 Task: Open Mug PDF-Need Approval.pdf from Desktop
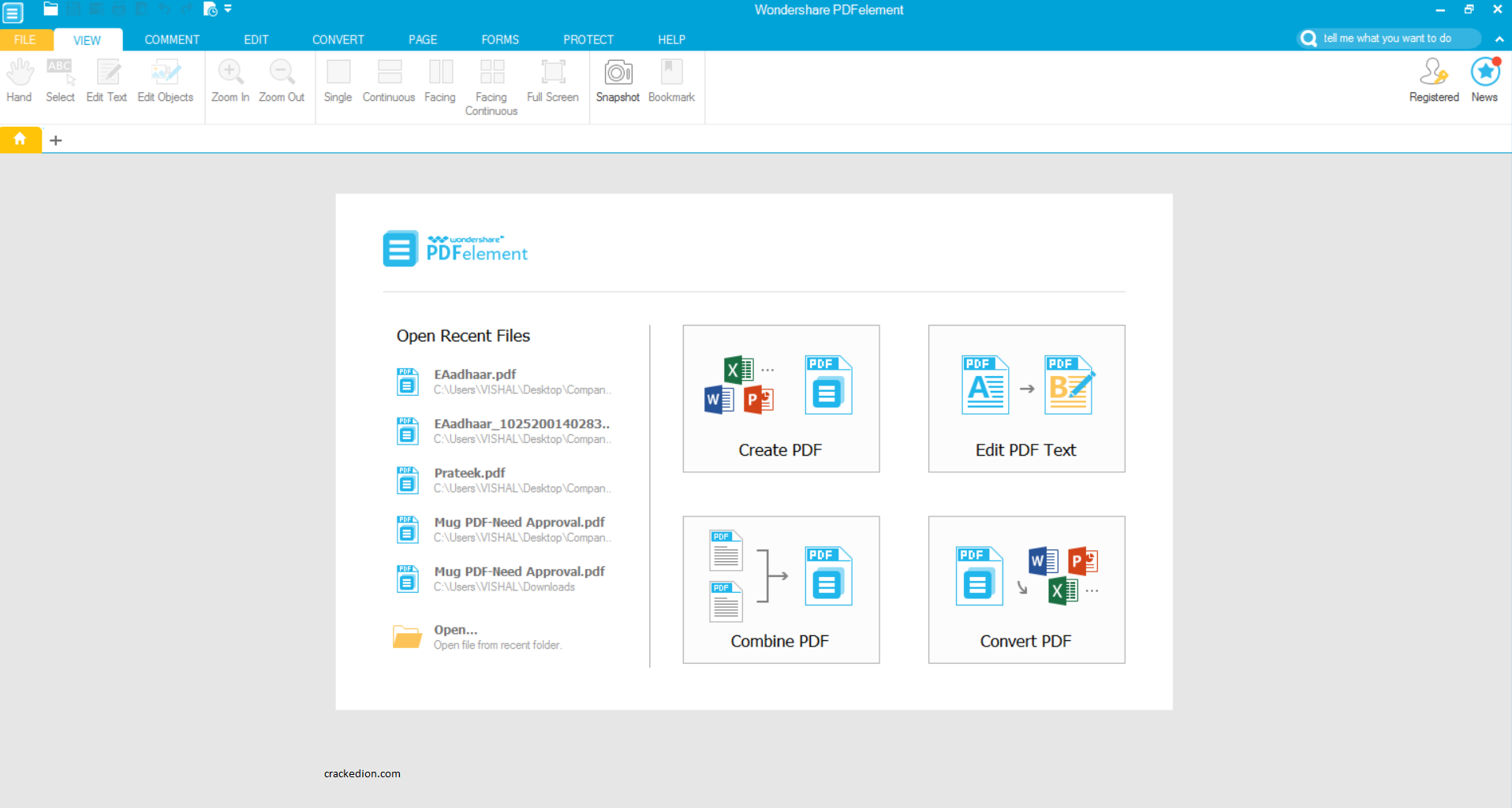[x=505, y=529]
